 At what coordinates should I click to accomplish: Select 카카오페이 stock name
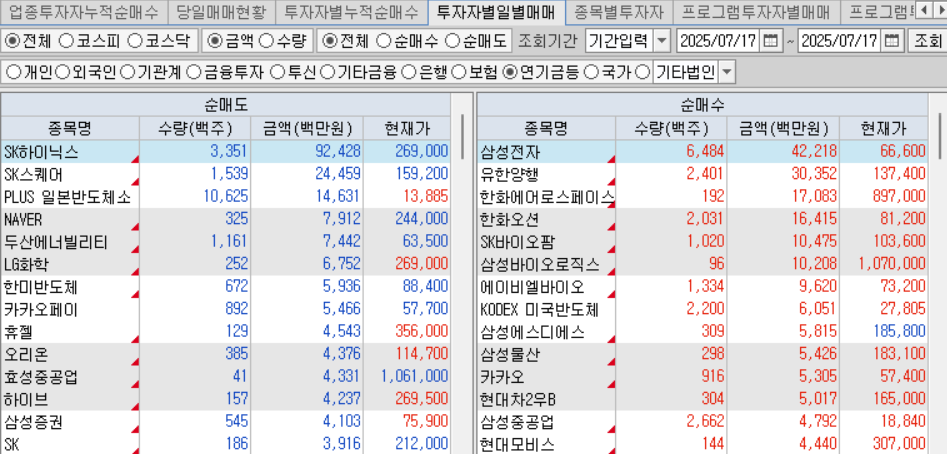(40, 310)
